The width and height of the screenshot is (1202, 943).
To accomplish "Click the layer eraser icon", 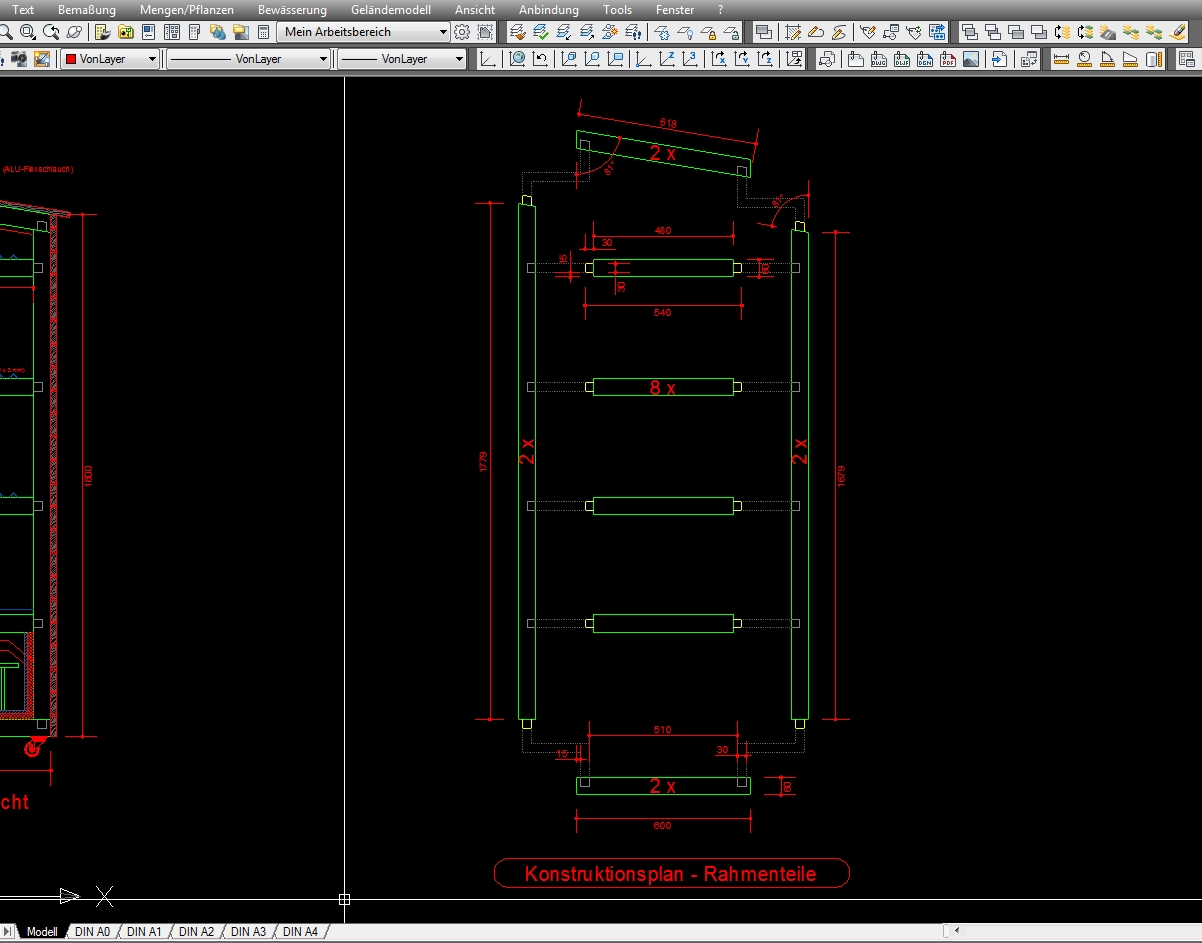I will click(x=1177, y=32).
